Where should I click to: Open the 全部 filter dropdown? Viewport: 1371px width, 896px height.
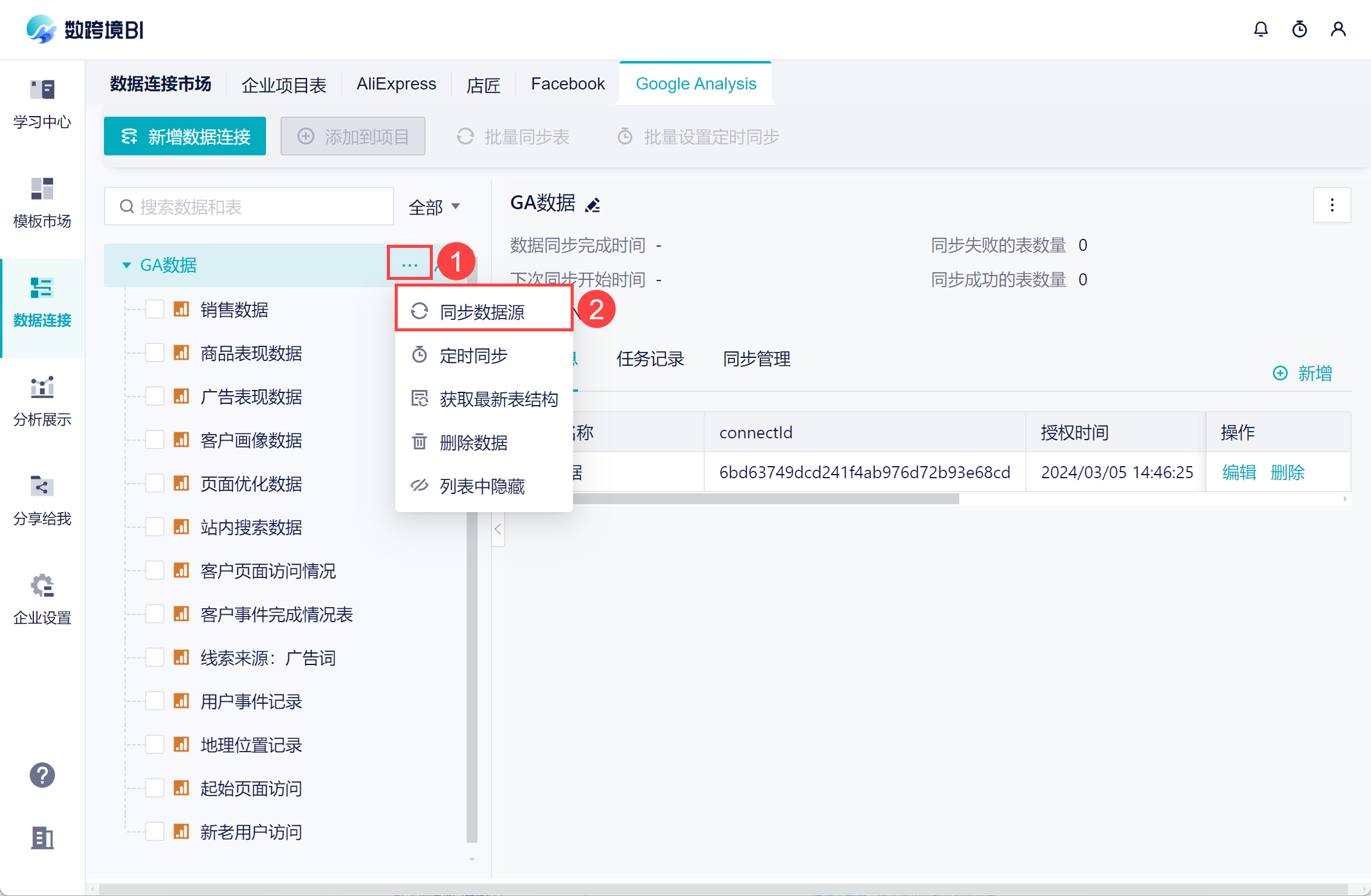pyautogui.click(x=434, y=207)
